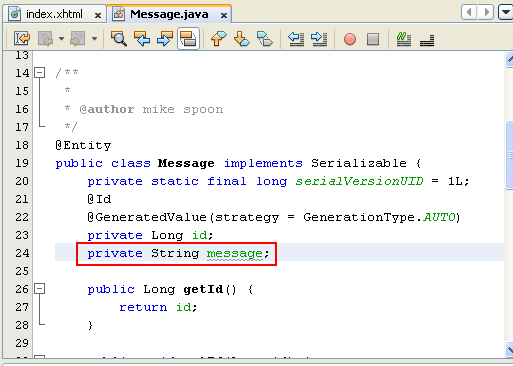This screenshot has width=513, height=366.
Task: Click the class name Message in line 19
Action: pyautogui.click(x=186, y=163)
